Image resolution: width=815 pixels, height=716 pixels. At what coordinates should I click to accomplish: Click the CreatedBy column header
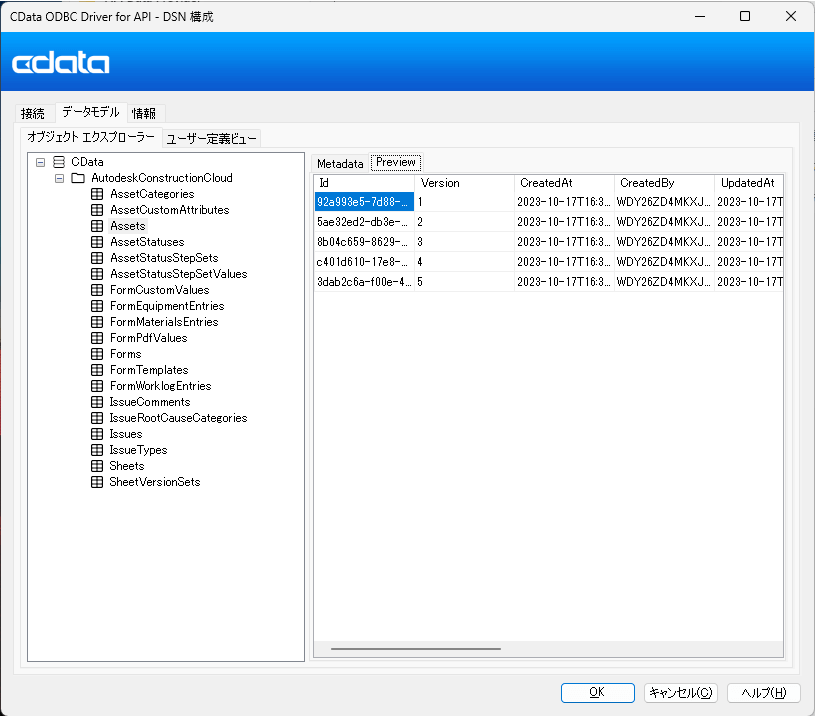coord(664,183)
